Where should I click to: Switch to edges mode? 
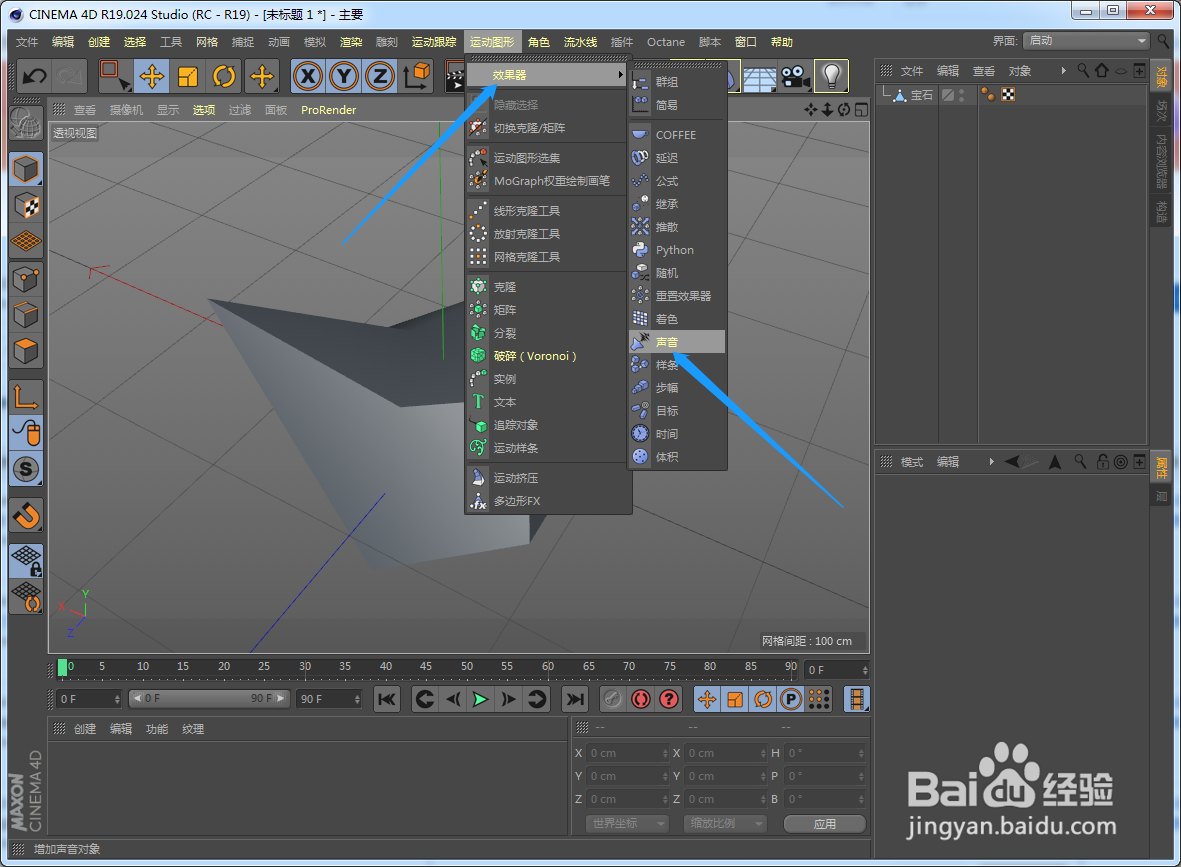(26, 316)
